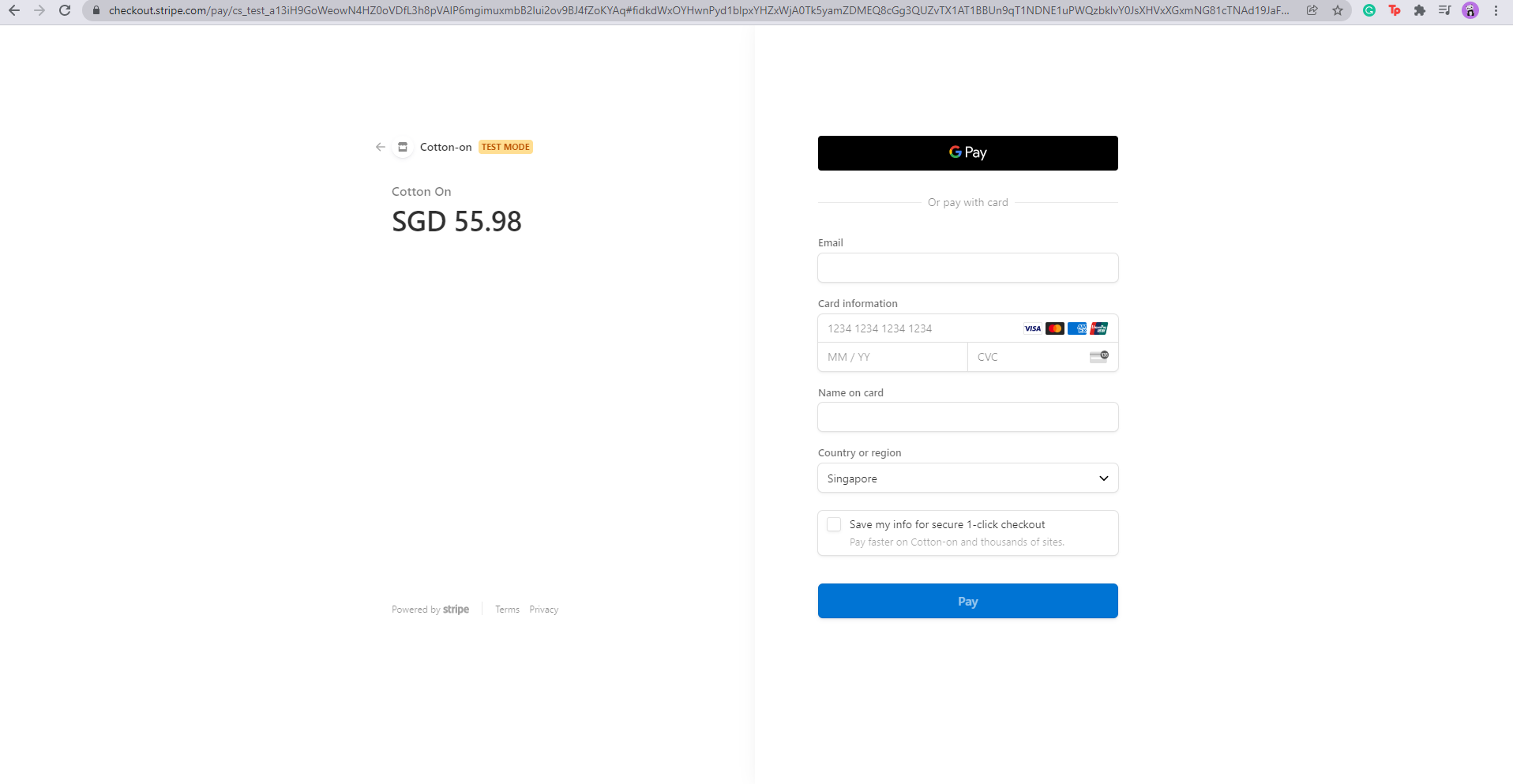The width and height of the screenshot is (1513, 784).
Task: Click the Visa card logo
Action: click(1033, 328)
